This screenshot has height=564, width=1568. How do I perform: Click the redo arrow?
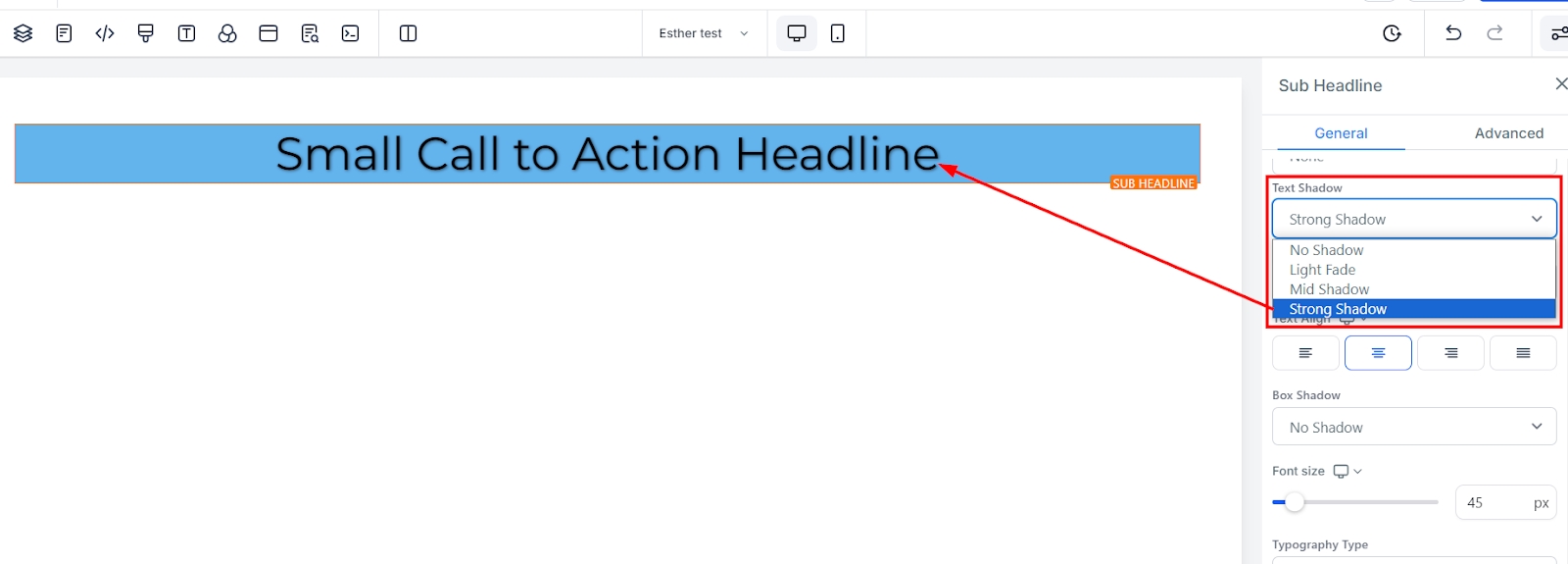(x=1494, y=33)
